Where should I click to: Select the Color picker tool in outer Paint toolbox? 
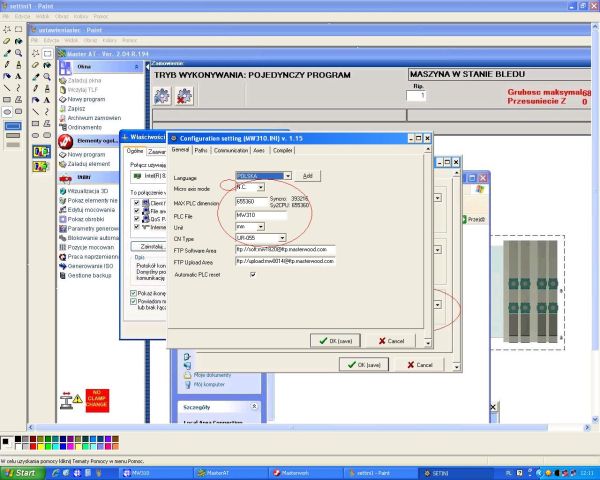coord(7,53)
